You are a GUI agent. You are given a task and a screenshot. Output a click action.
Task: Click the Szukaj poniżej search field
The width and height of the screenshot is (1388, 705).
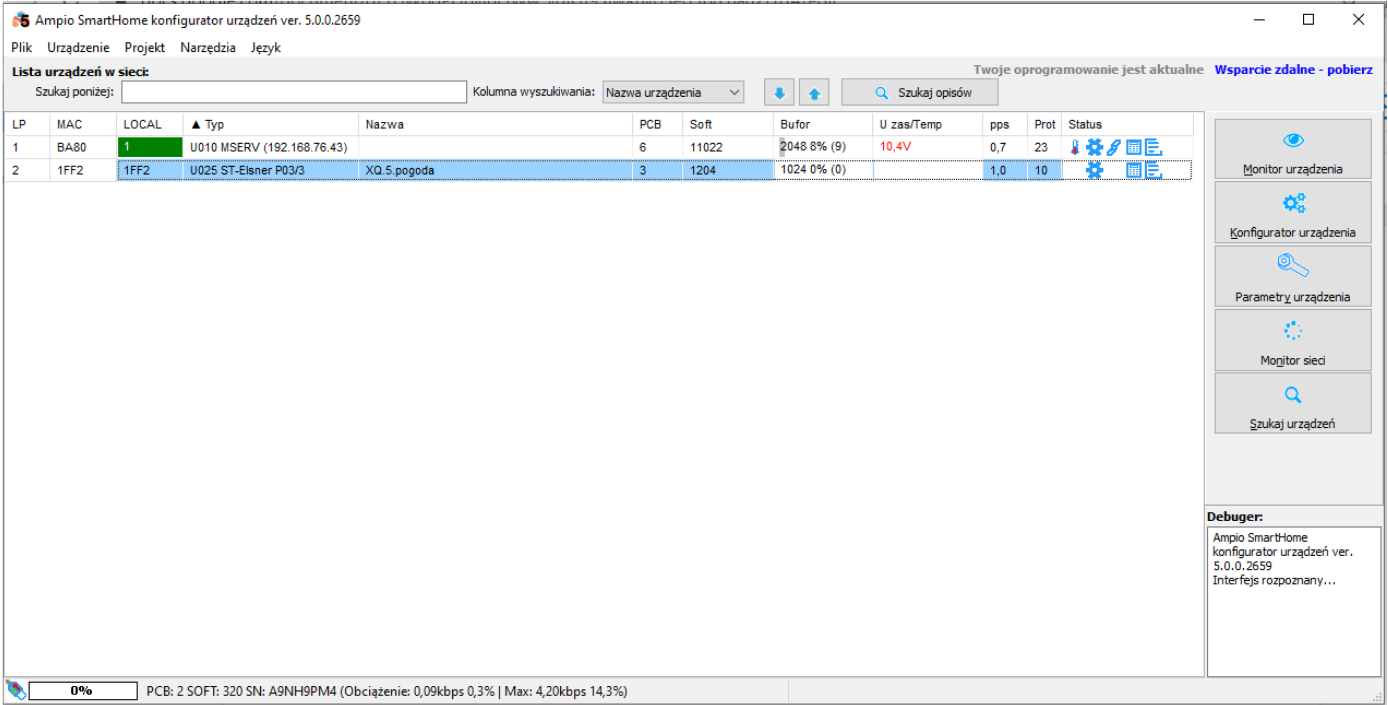pos(294,93)
